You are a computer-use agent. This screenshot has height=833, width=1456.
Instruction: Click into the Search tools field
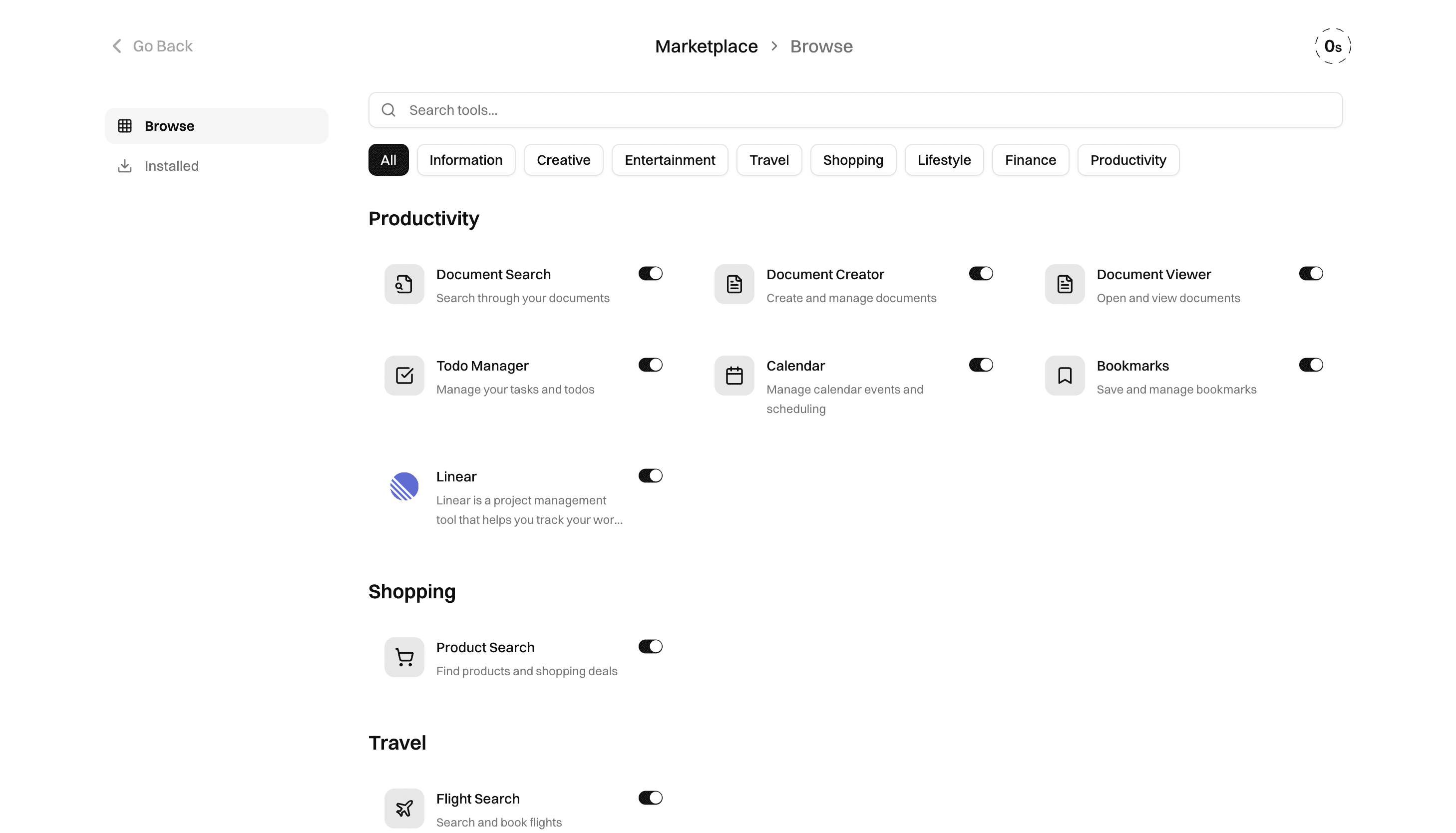855,110
